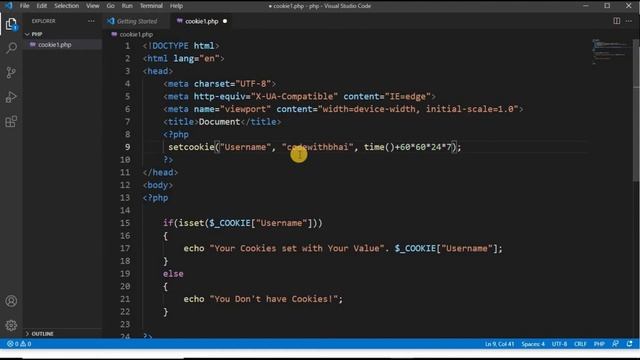Click the "codewithbhai" string value

[x=318, y=147]
